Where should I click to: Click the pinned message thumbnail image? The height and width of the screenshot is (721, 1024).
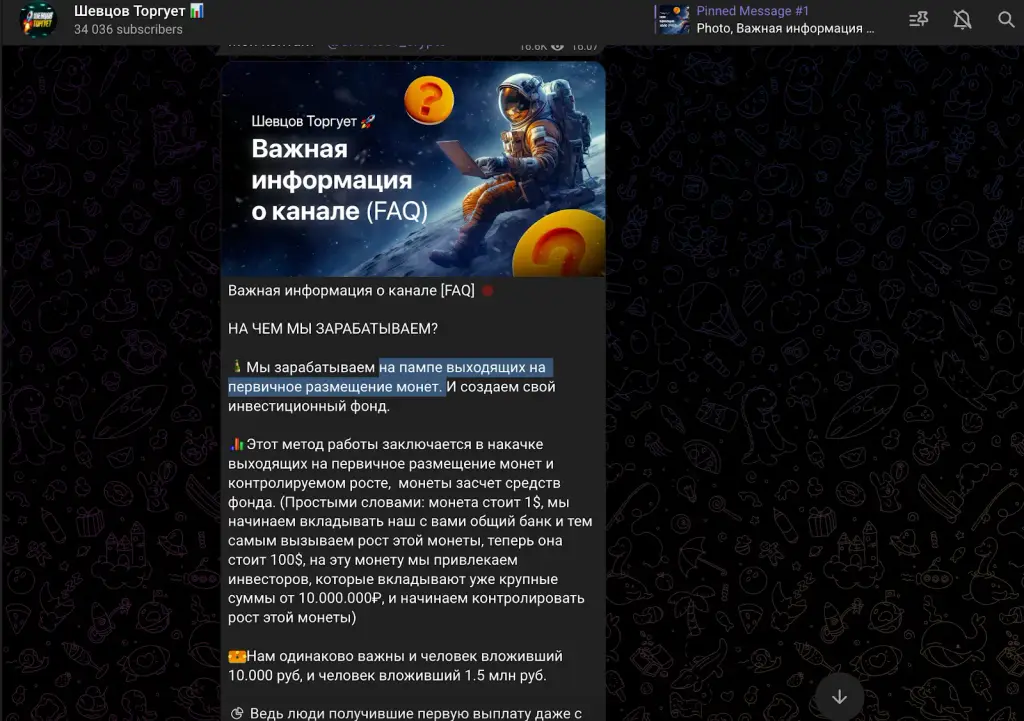[x=674, y=20]
